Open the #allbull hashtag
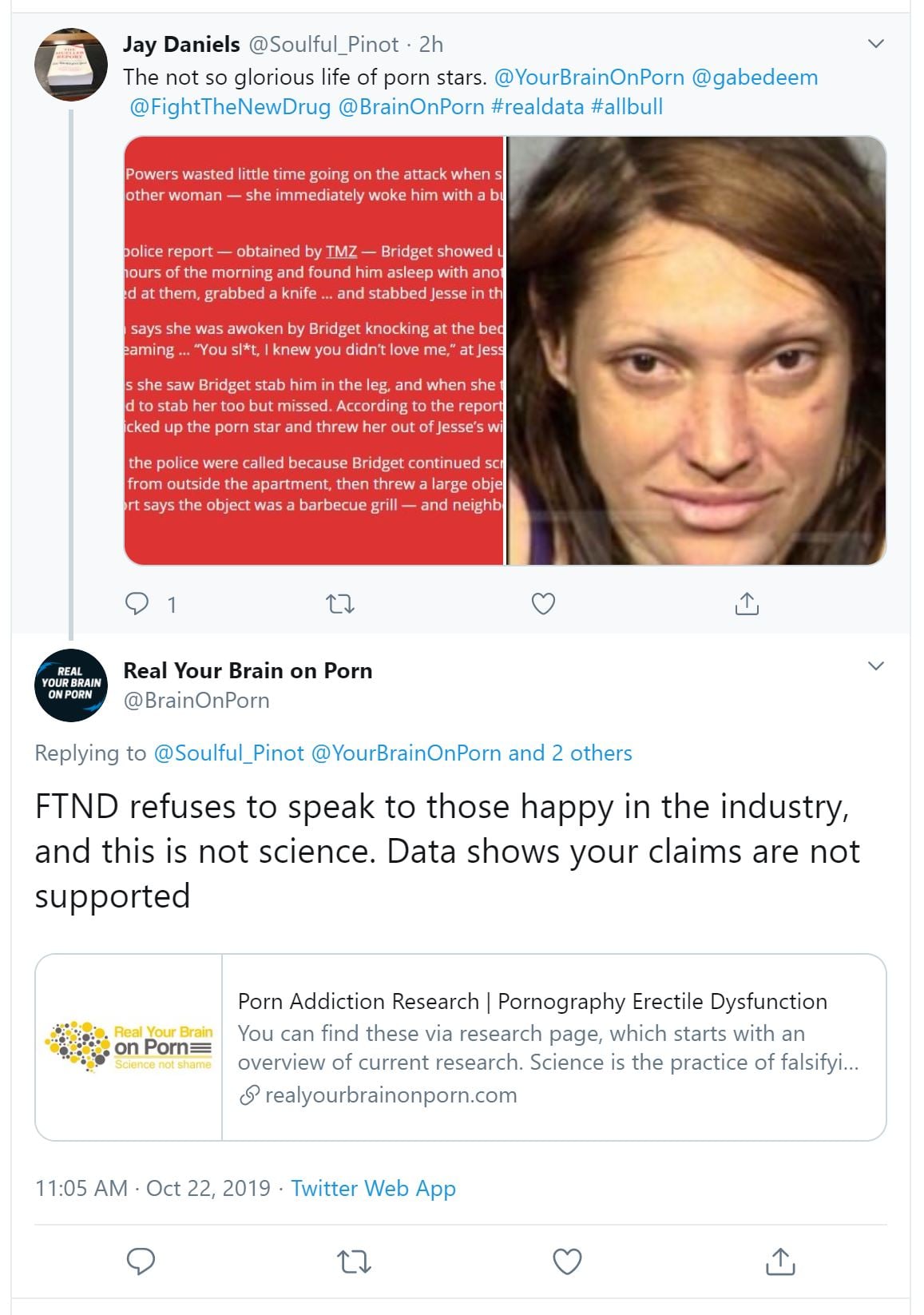924x1315 pixels. pyautogui.click(x=627, y=107)
